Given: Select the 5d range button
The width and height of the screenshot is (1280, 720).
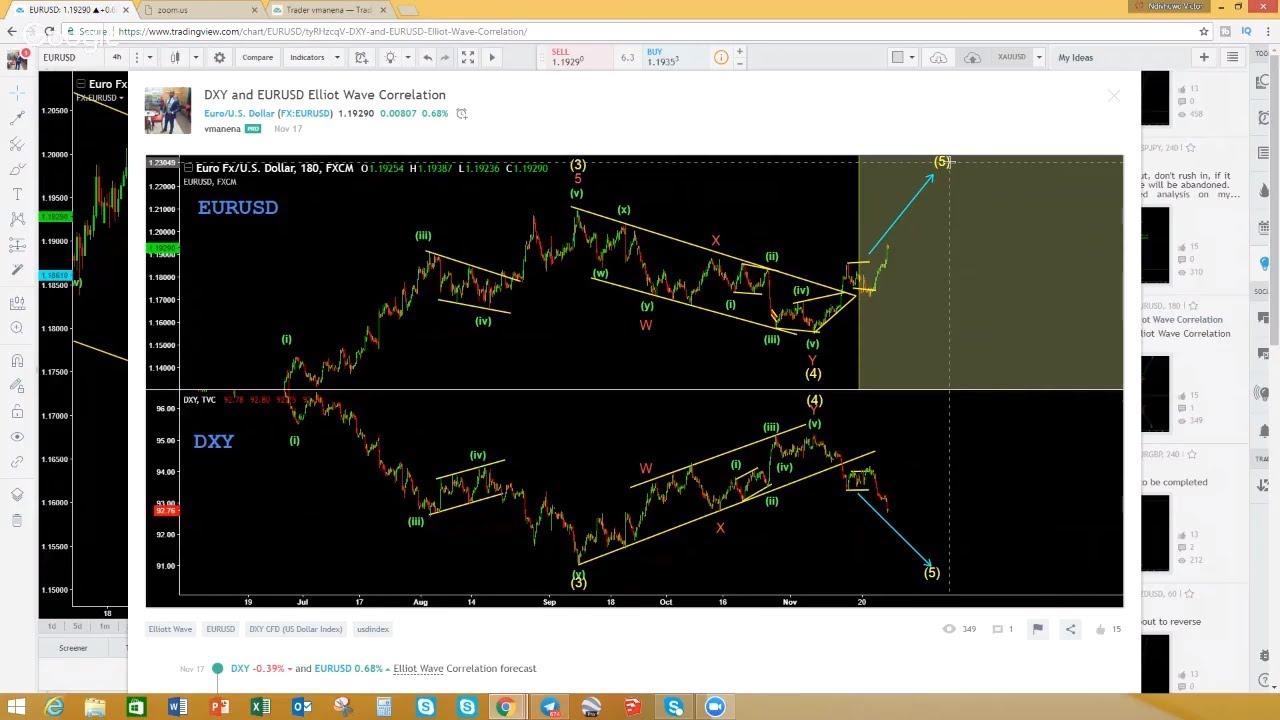Looking at the screenshot, I should [x=77, y=626].
